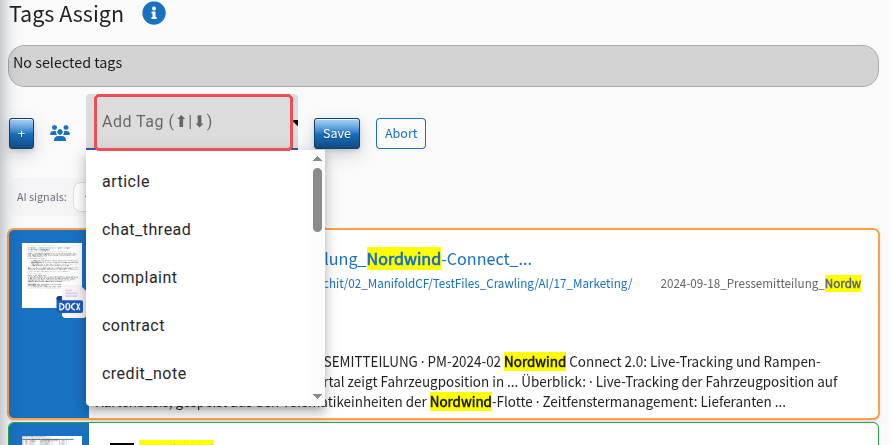
Task: Choose complaint from the tag list
Action: [x=199, y=277]
